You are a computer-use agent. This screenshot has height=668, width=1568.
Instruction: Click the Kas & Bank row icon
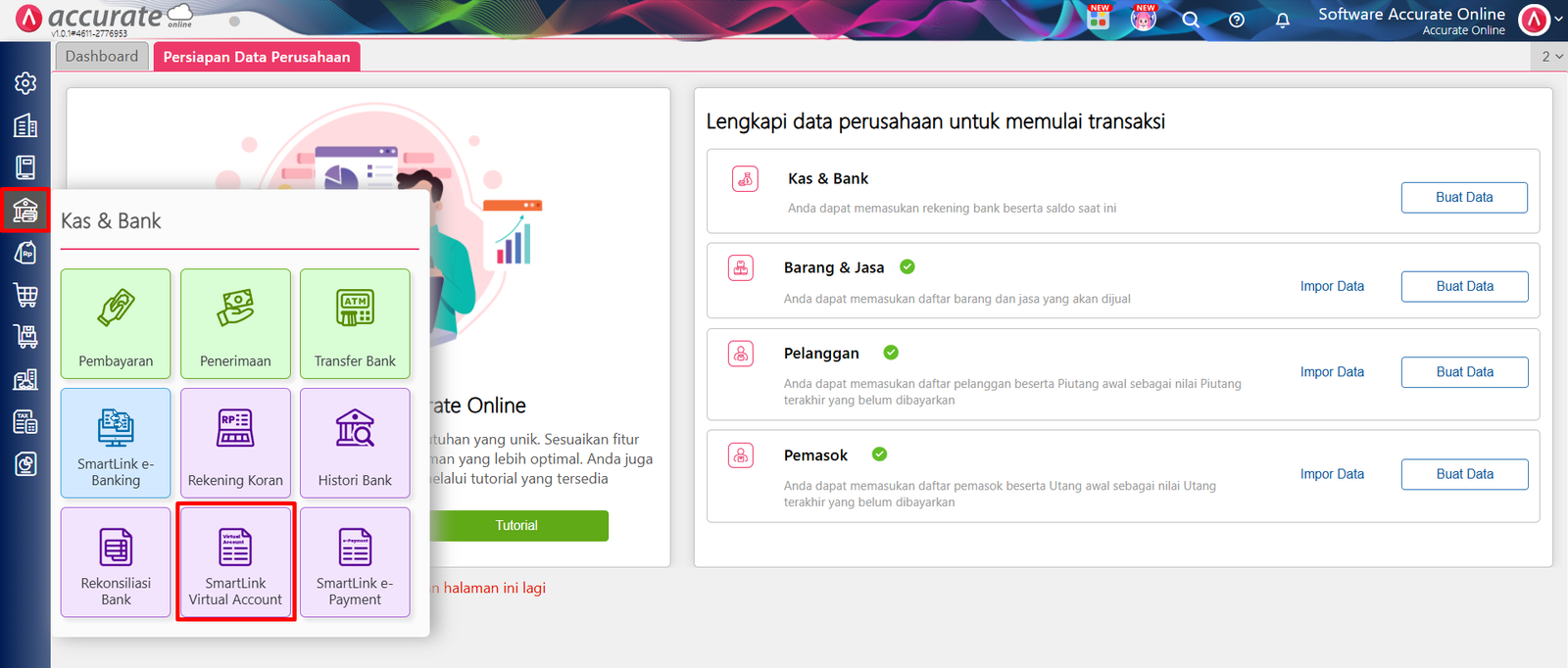745,179
